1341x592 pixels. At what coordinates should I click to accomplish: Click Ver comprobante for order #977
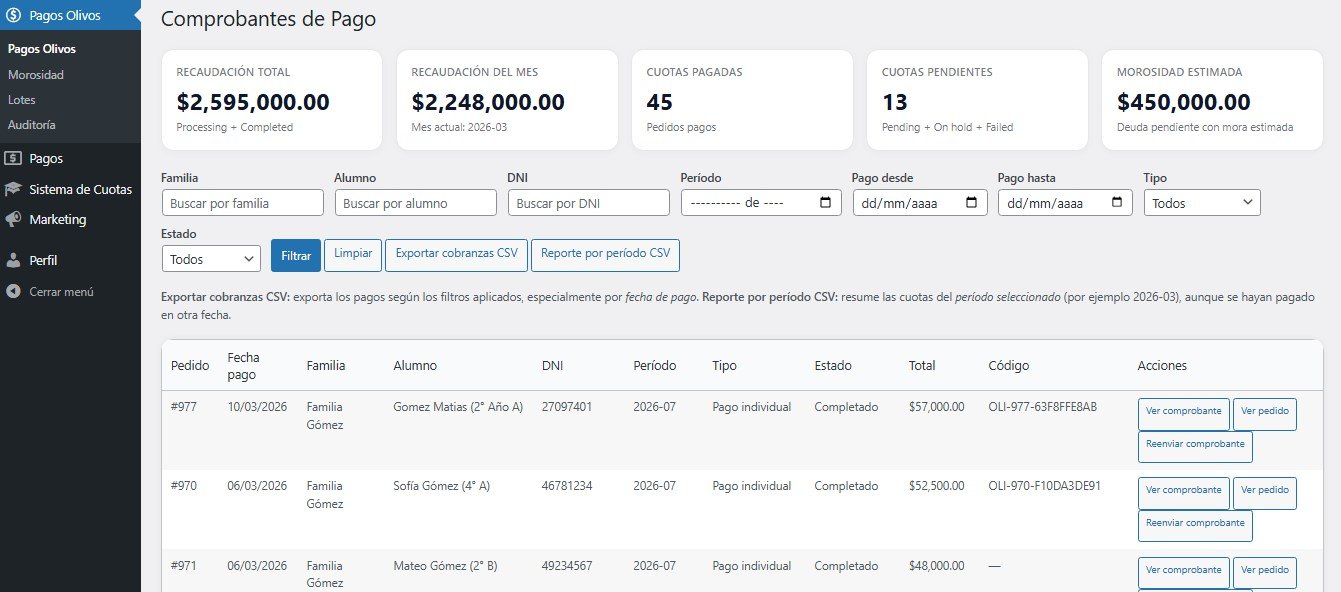[1183, 414]
